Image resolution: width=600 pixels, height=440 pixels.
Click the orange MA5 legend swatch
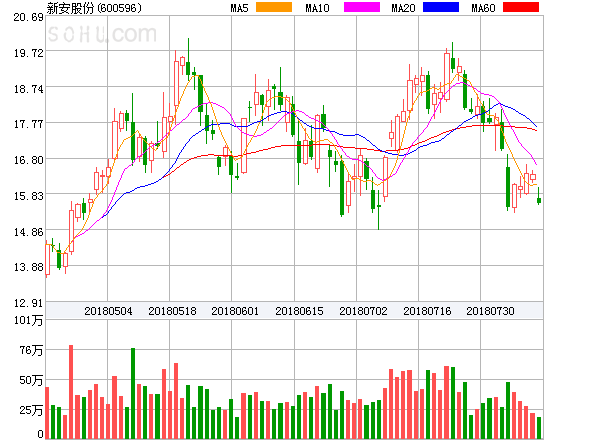coord(274,7)
